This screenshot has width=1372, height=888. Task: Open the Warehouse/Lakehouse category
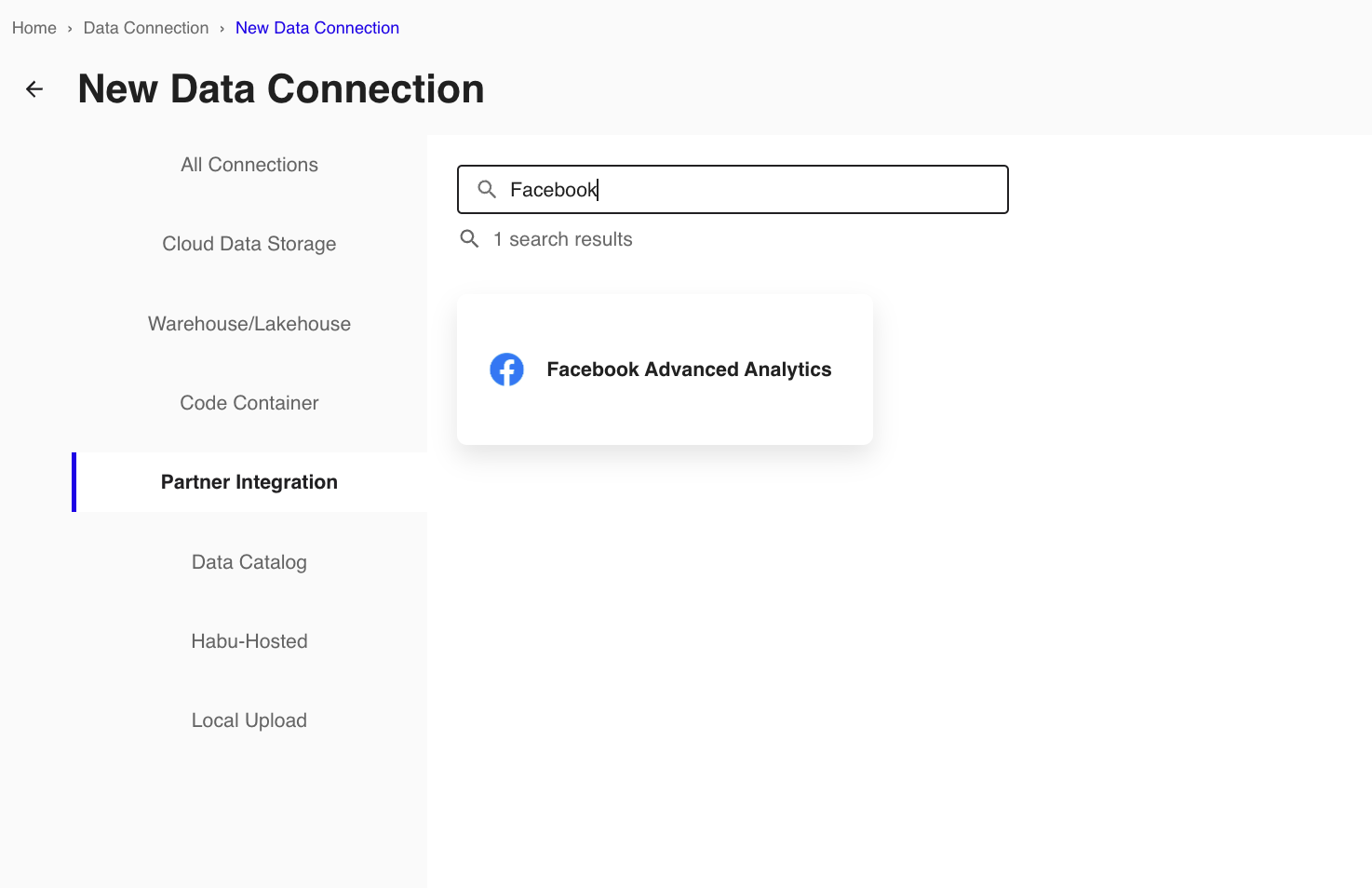point(249,324)
